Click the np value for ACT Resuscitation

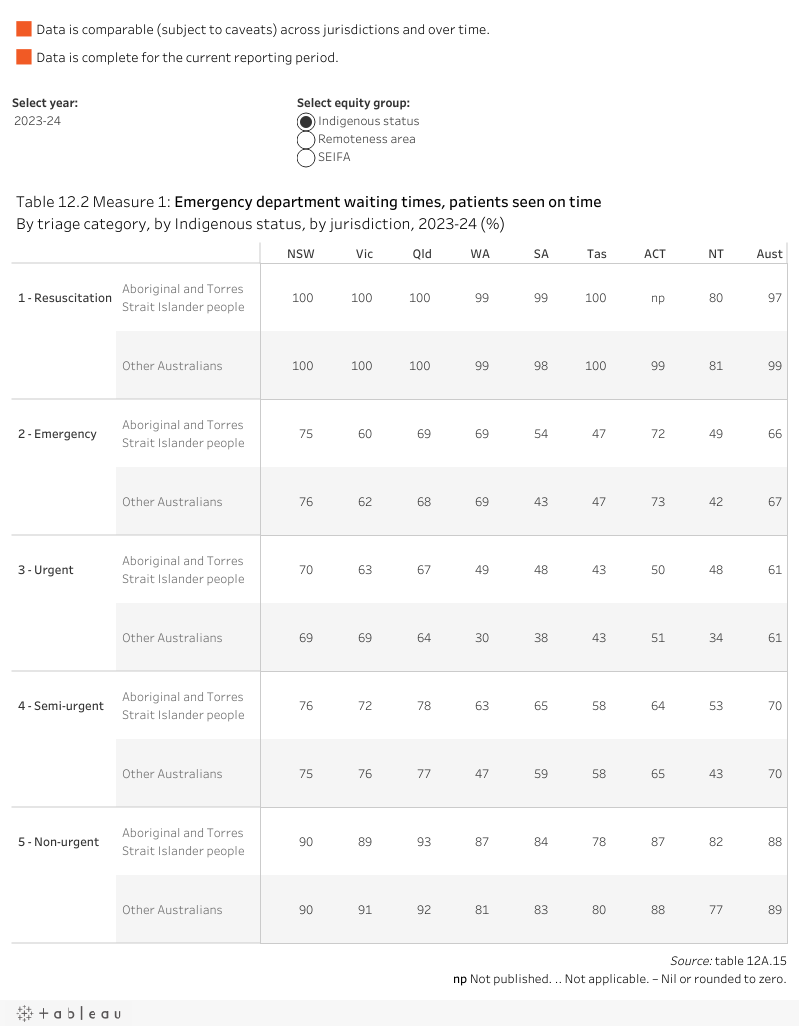coord(658,298)
